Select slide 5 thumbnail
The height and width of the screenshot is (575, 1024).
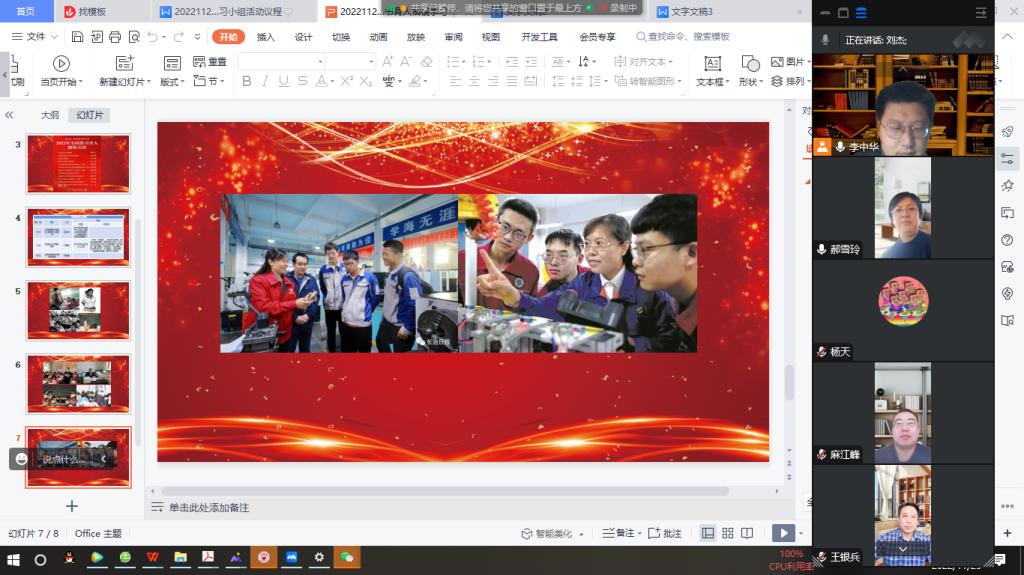[78, 308]
